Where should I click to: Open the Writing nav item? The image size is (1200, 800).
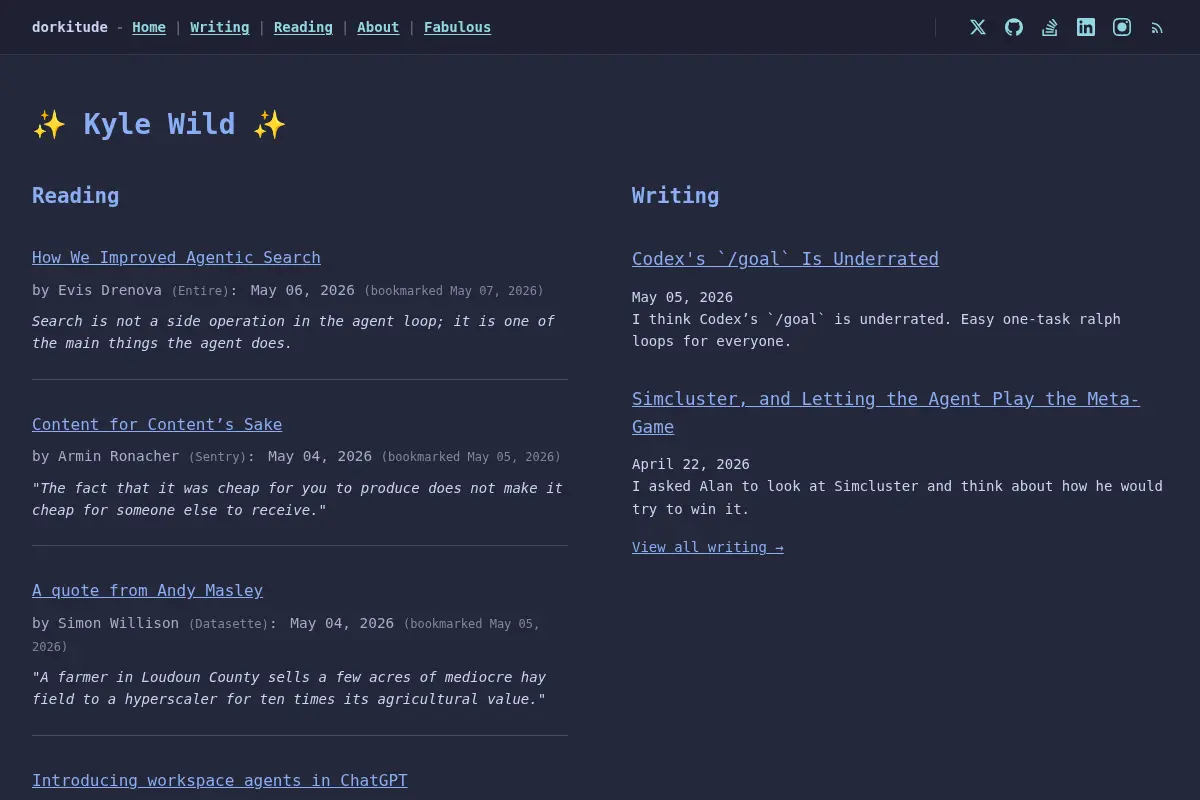(220, 27)
